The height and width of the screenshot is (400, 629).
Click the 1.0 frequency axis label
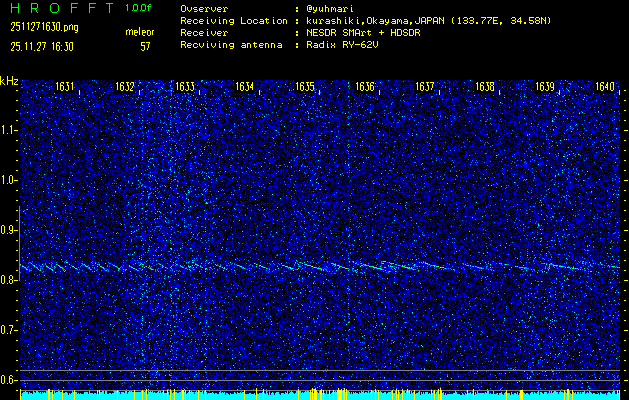(9, 180)
